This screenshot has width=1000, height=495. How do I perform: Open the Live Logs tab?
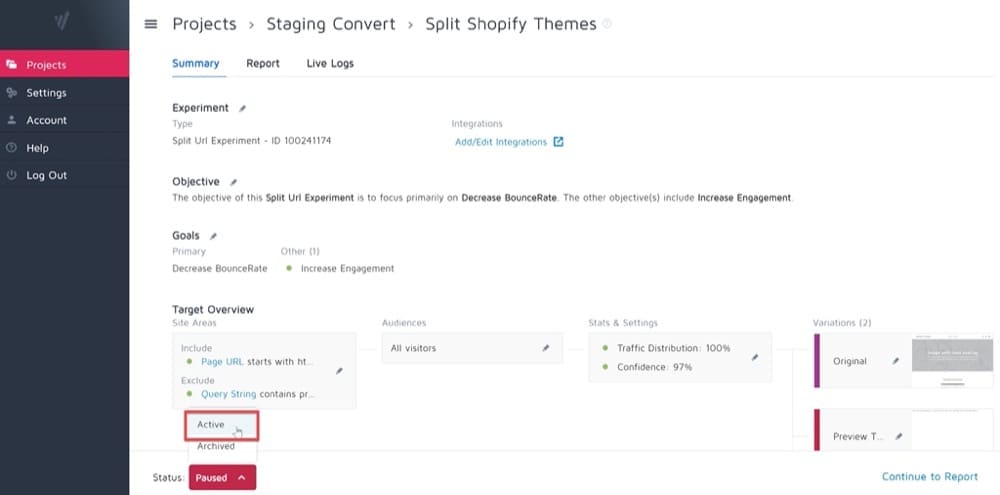[330, 63]
